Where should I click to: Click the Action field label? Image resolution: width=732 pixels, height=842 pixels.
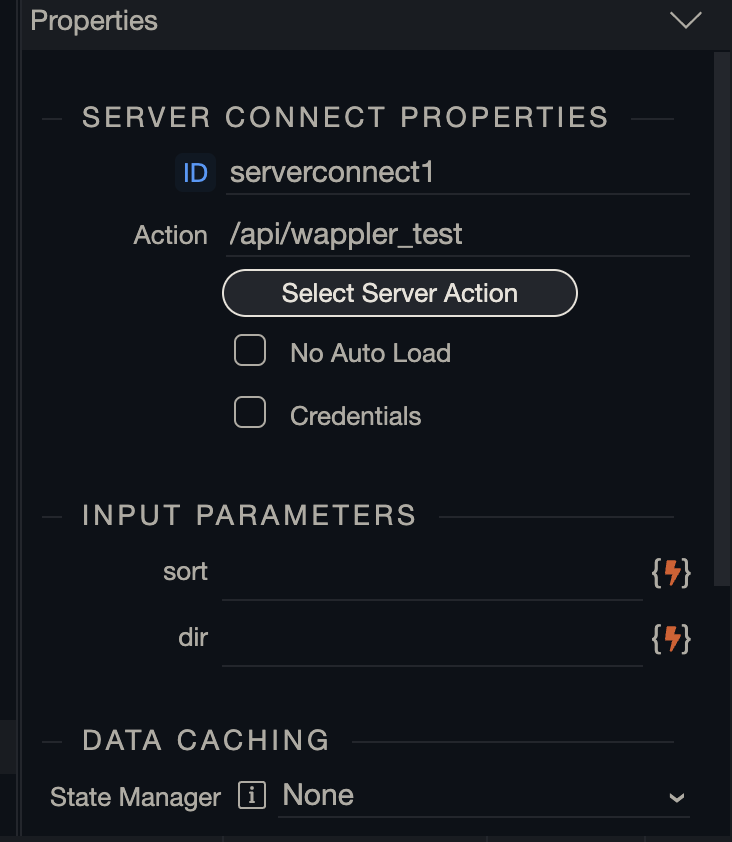[170, 235]
